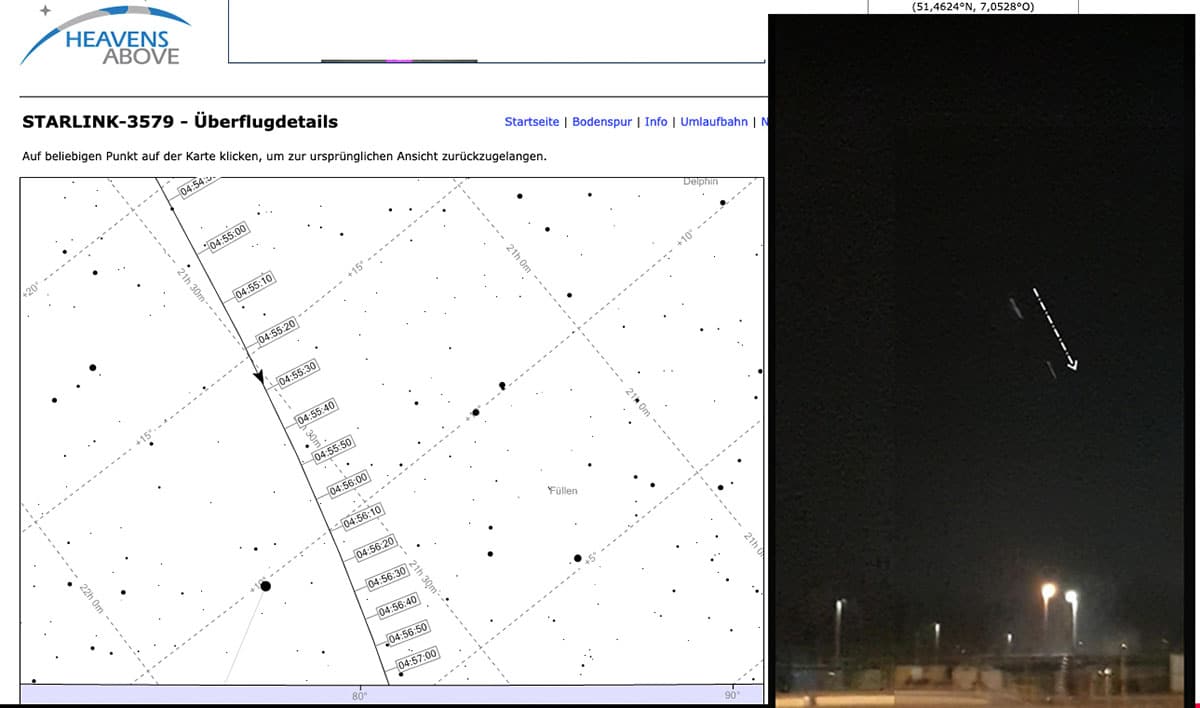Click the night sky photo overlay
The height and width of the screenshot is (708, 1200).
click(983, 360)
